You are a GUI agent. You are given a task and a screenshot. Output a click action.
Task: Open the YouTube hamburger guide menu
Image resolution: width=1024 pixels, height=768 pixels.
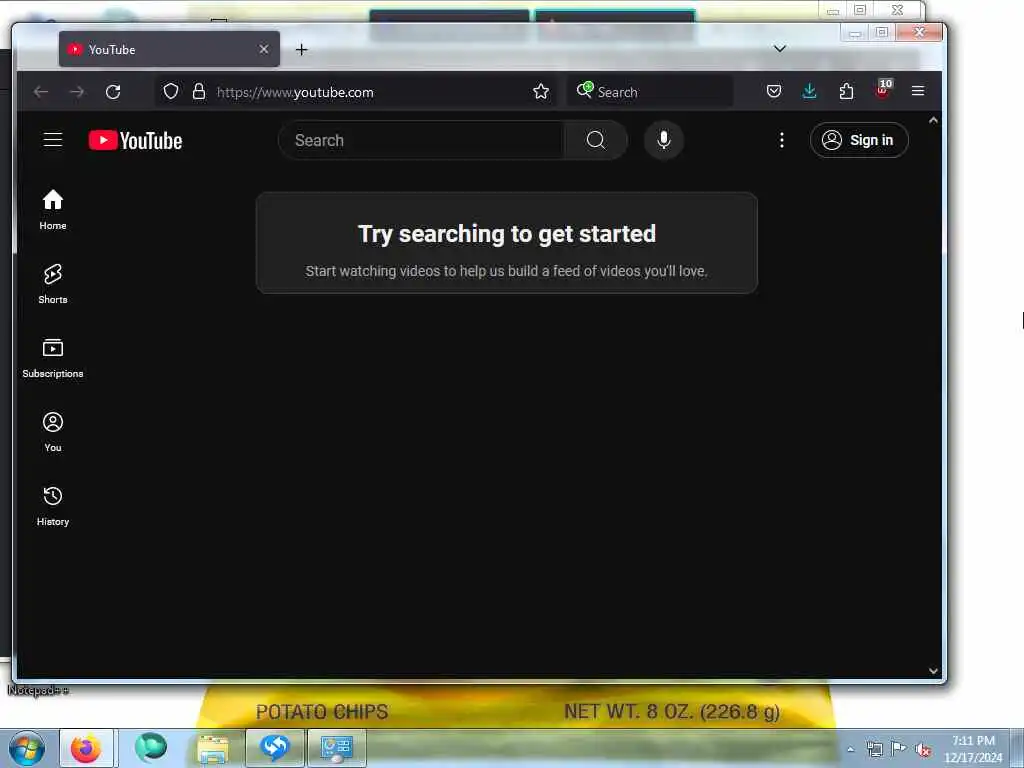pyautogui.click(x=53, y=140)
